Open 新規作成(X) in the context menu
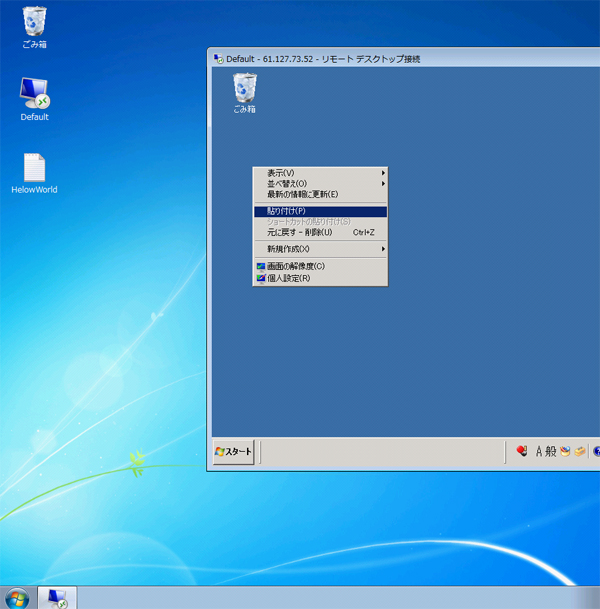 point(320,249)
